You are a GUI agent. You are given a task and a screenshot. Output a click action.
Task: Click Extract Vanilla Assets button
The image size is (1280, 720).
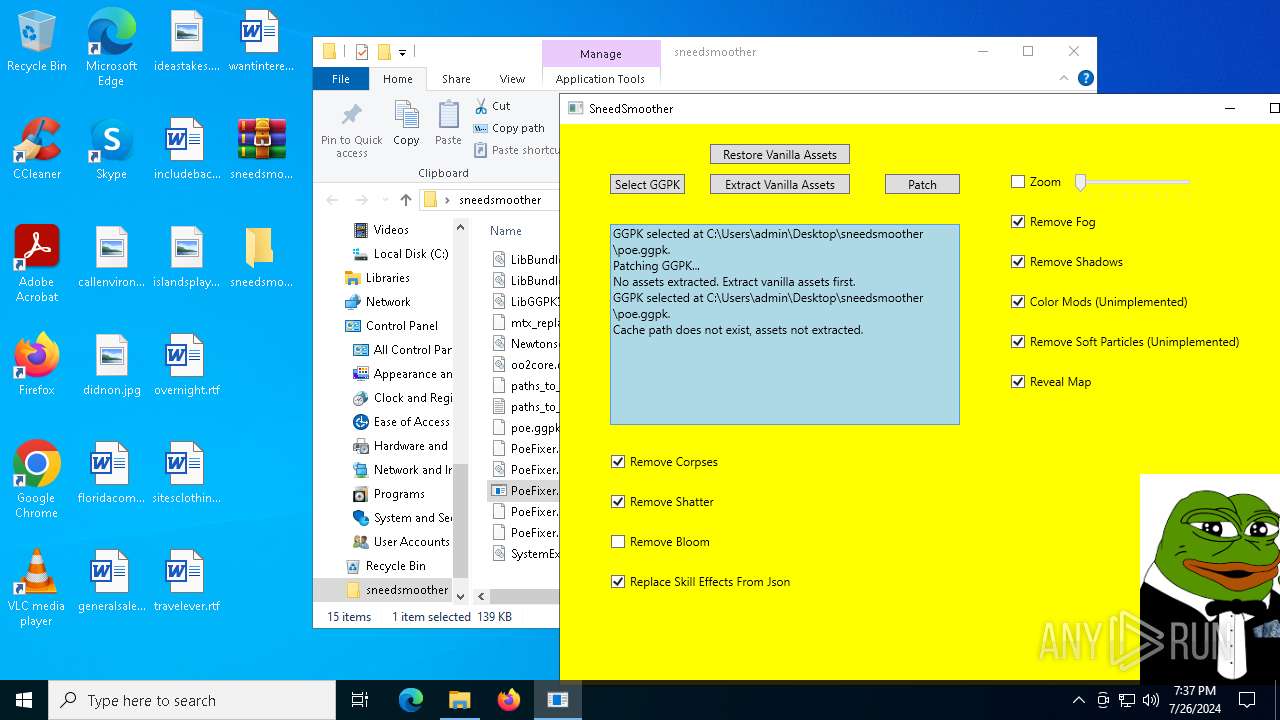point(780,184)
